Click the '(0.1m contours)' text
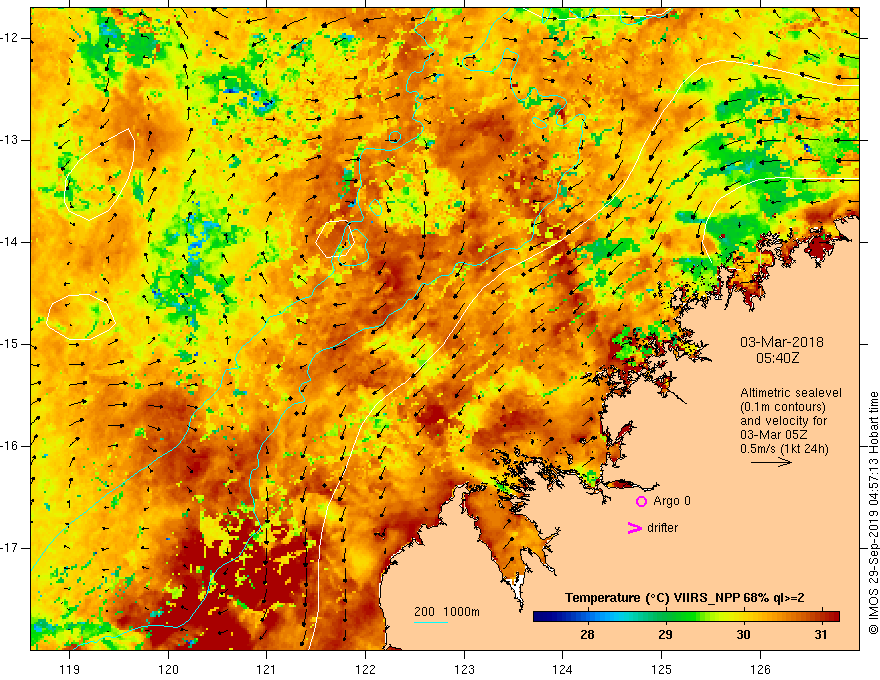 [x=783, y=407]
